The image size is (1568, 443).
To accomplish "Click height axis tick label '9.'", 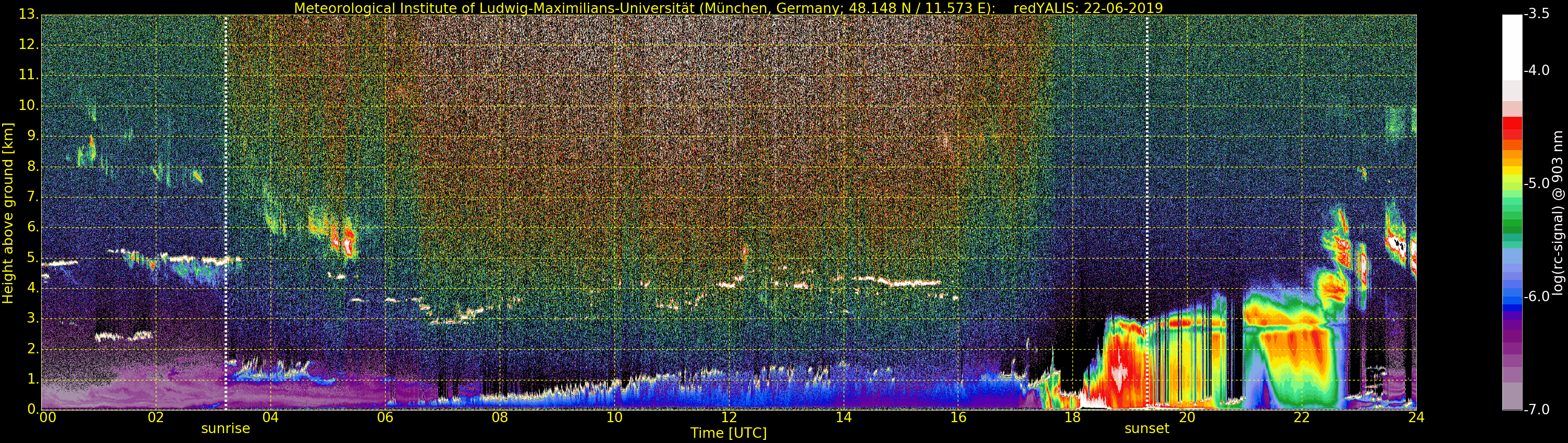I will (x=33, y=136).
